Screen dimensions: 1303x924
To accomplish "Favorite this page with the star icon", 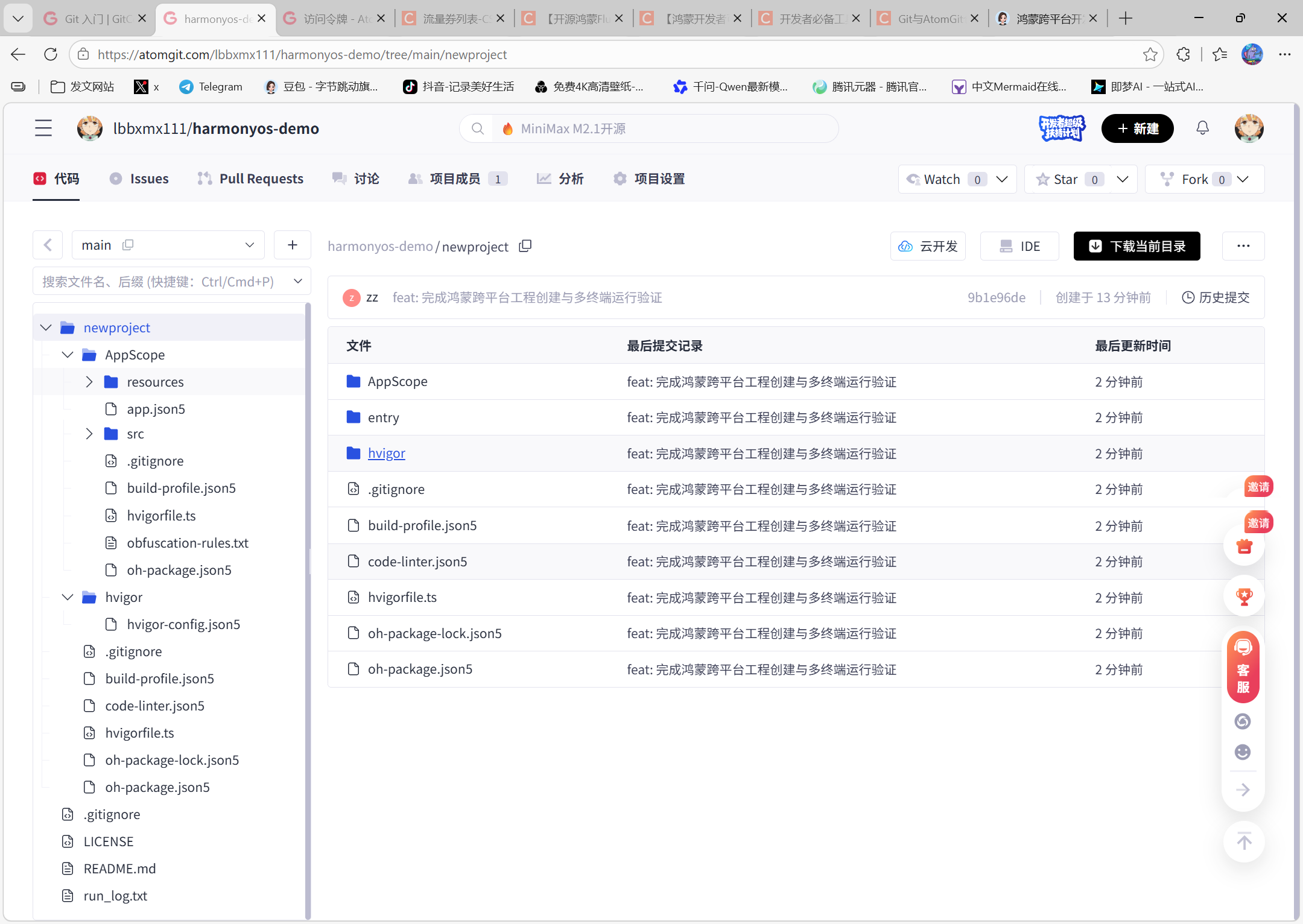I will [1150, 54].
